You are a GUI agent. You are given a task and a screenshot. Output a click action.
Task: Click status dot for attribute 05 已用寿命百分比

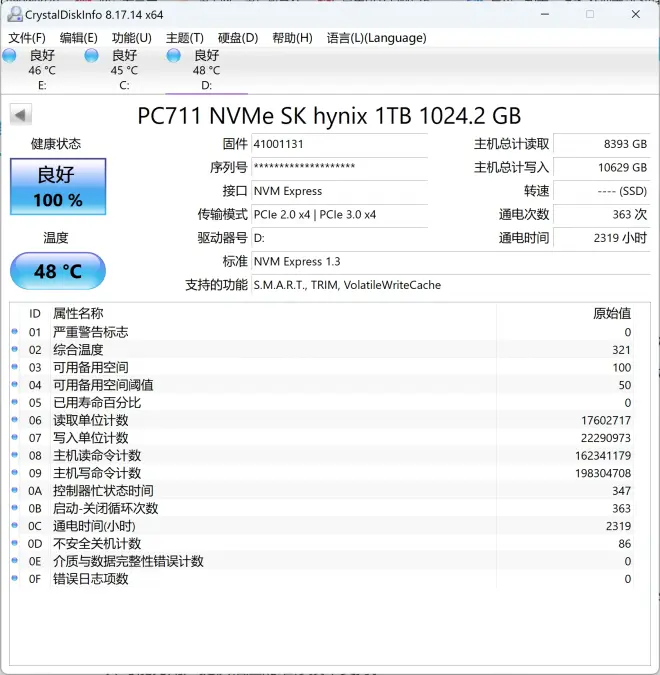(x=15, y=402)
